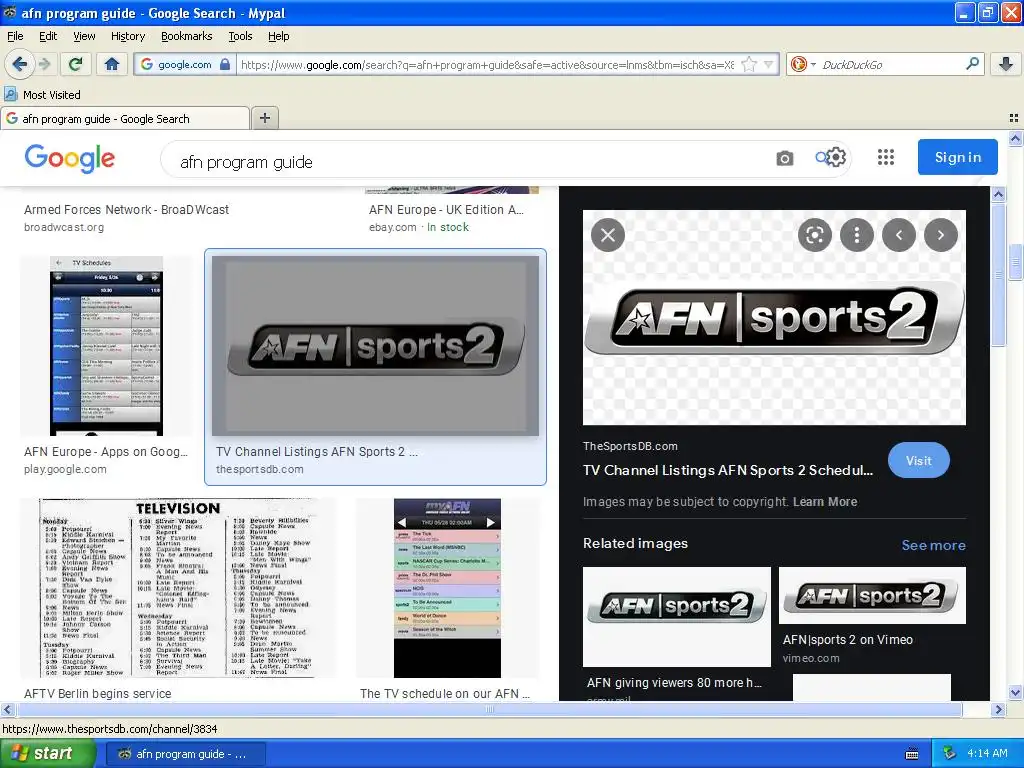Open the Bookmarks menu
1024x768 pixels.
[186, 36]
